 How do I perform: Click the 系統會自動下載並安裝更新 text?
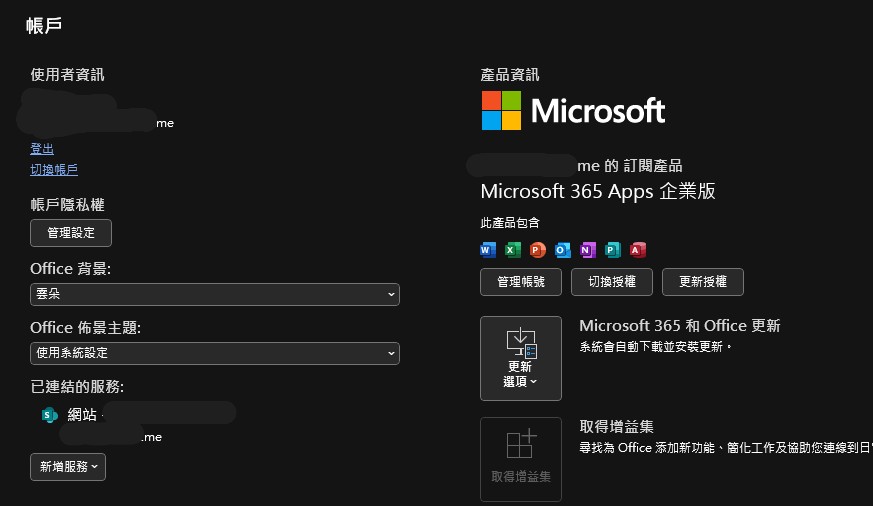tap(655, 347)
